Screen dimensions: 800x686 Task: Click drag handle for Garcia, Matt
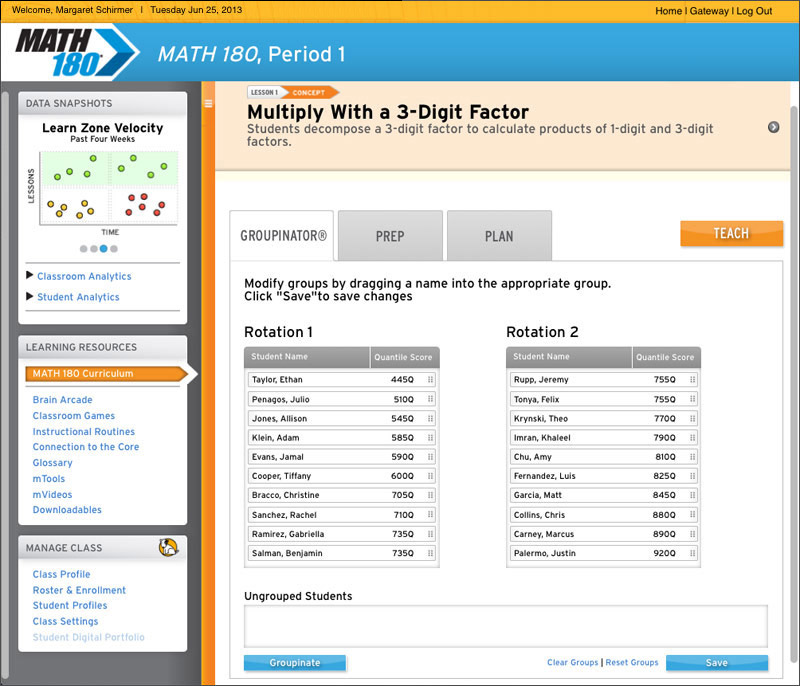point(692,495)
